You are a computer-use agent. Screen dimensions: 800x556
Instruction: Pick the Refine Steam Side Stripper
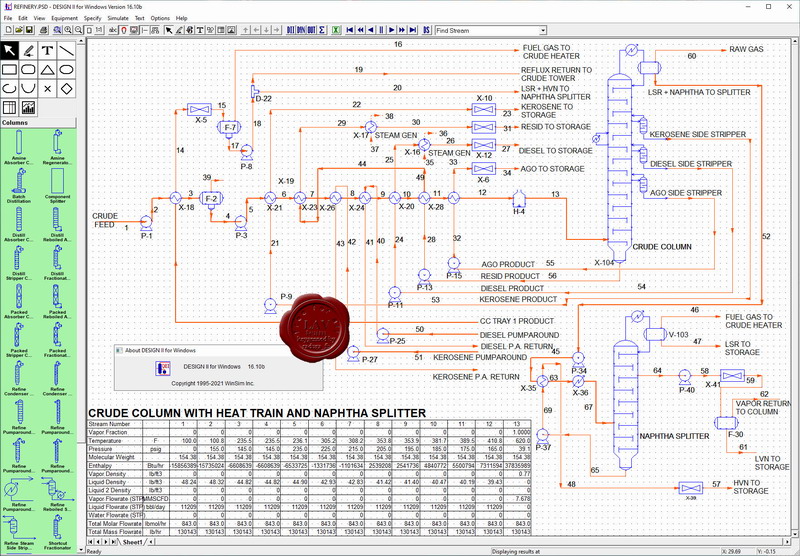19,532
